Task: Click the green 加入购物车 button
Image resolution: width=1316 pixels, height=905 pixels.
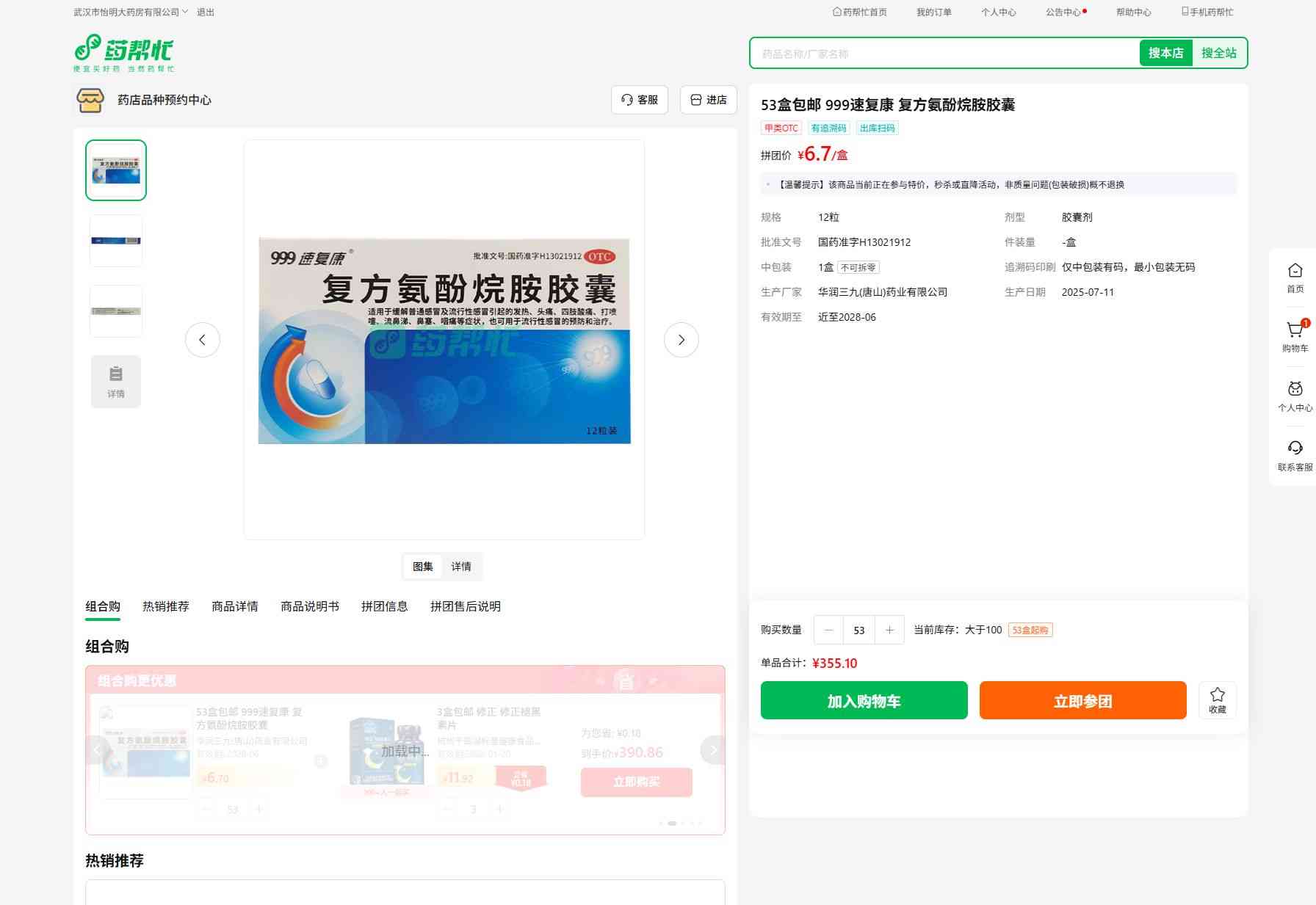Action: coord(864,700)
